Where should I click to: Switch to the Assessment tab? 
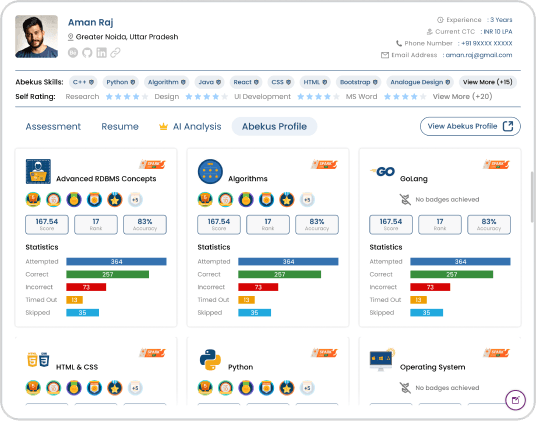53,127
